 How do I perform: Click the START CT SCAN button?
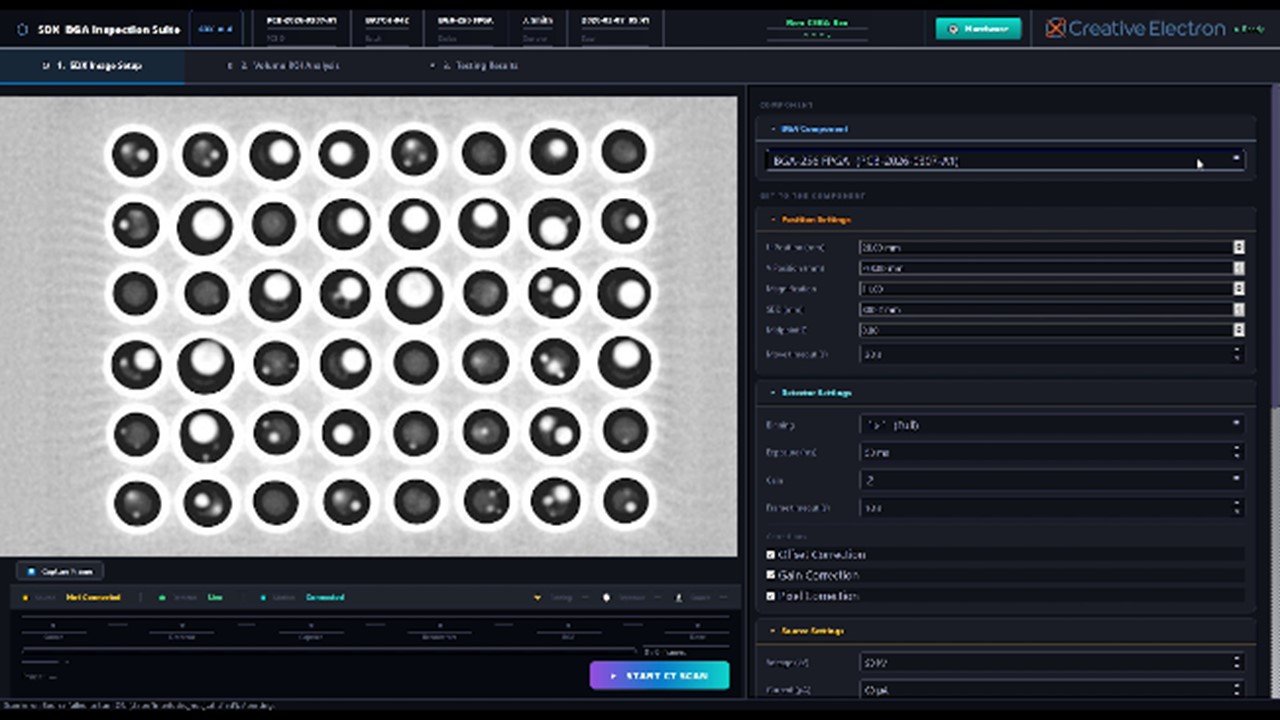[x=659, y=675]
